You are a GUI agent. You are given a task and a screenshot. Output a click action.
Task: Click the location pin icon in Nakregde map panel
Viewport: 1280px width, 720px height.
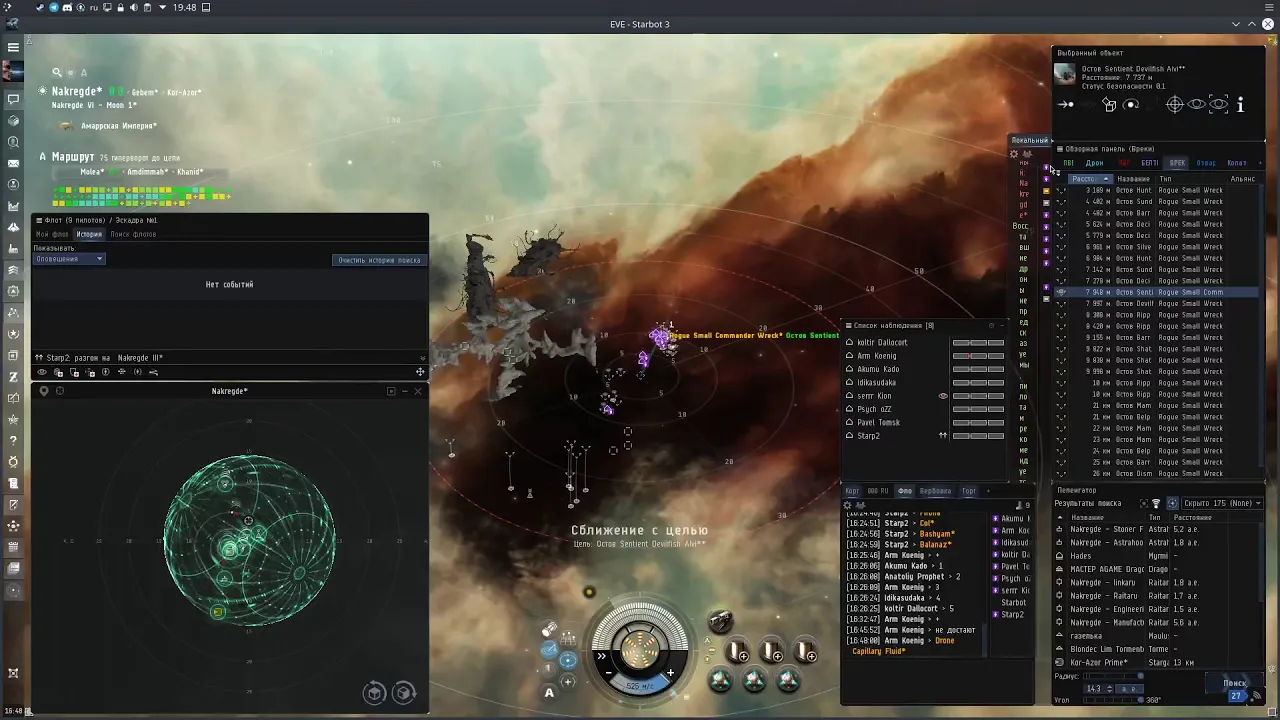[x=43, y=391]
